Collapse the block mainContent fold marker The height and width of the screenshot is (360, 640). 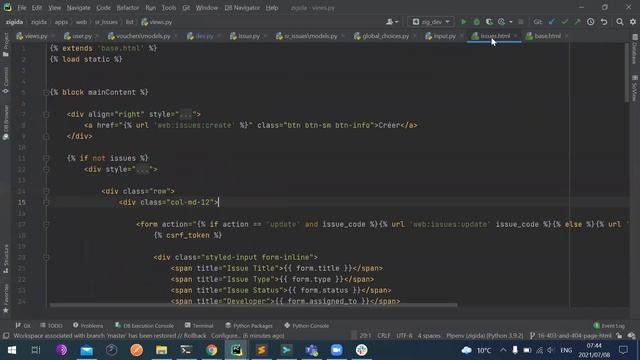(46, 92)
